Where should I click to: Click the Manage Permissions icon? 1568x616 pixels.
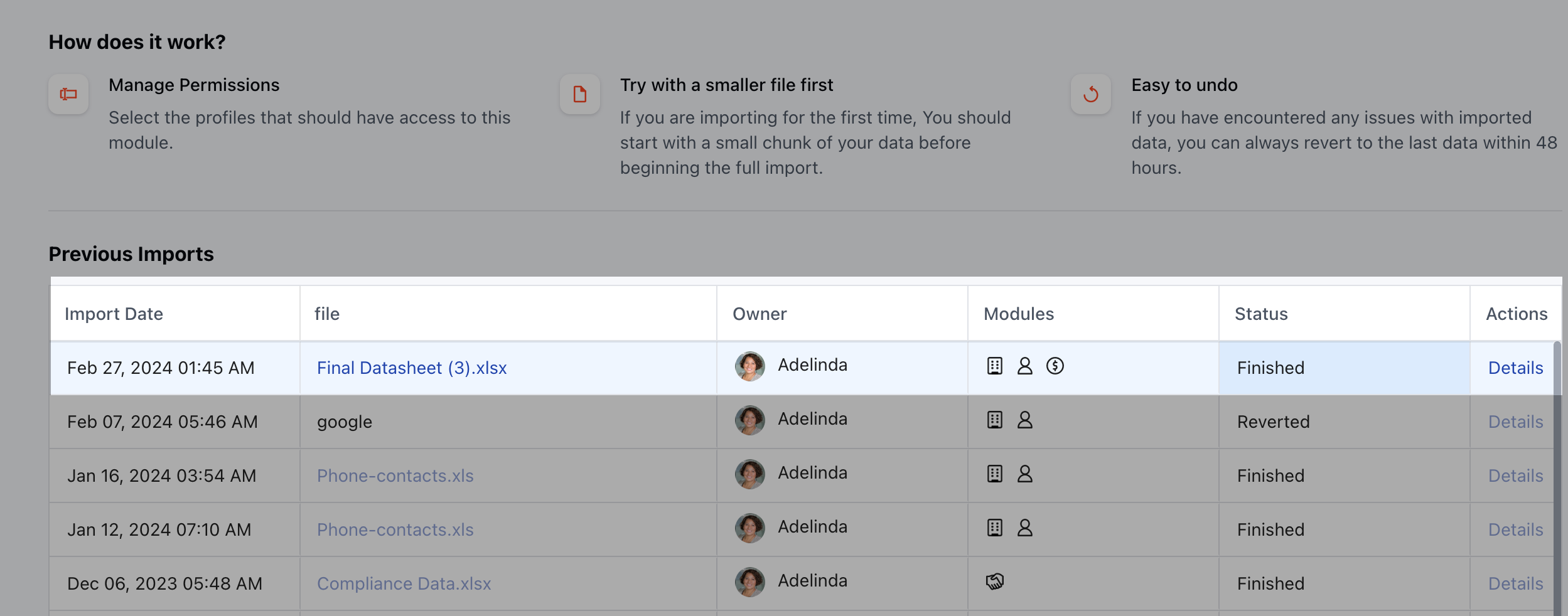(68, 95)
